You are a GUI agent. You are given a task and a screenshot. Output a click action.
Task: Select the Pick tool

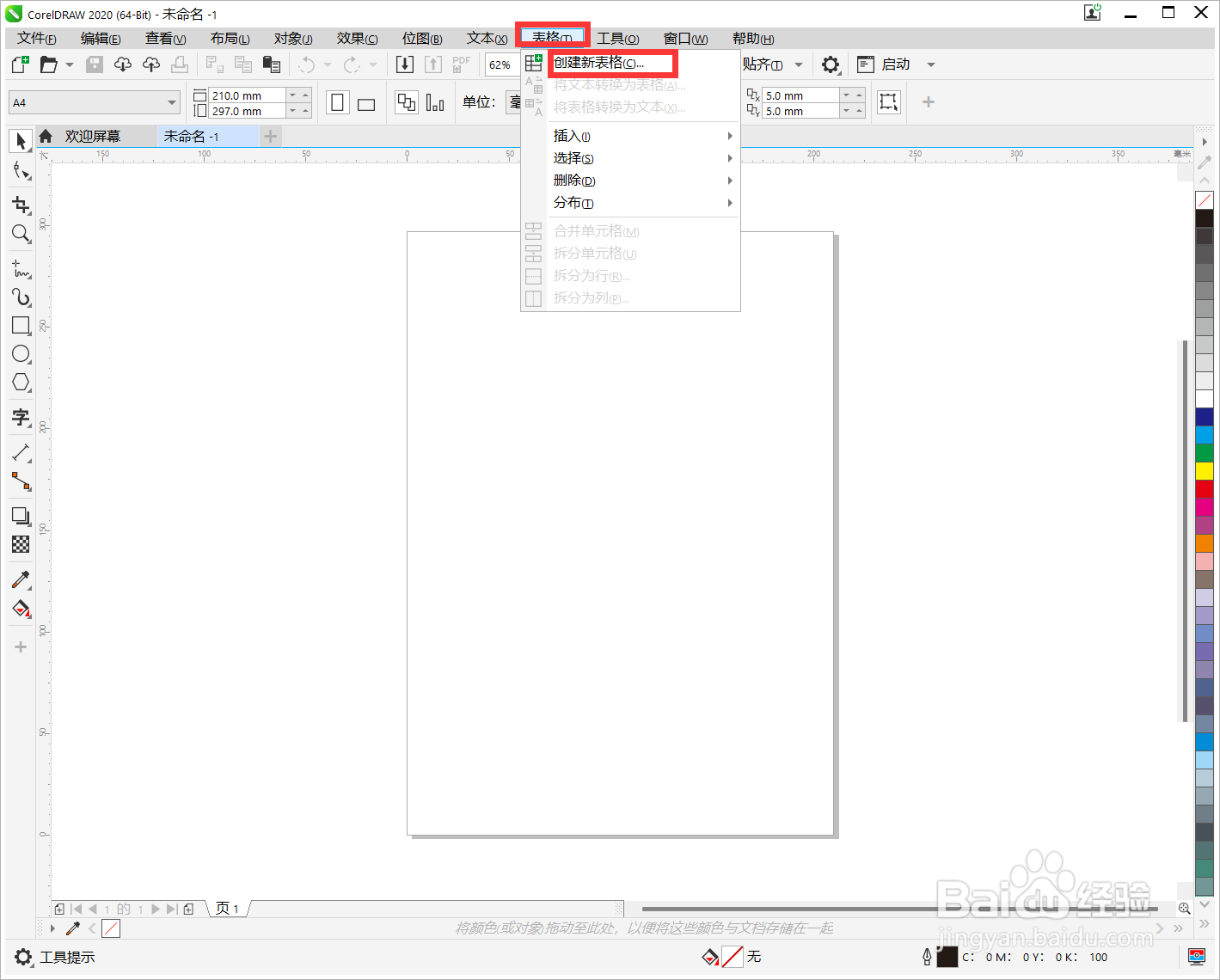coord(21,140)
